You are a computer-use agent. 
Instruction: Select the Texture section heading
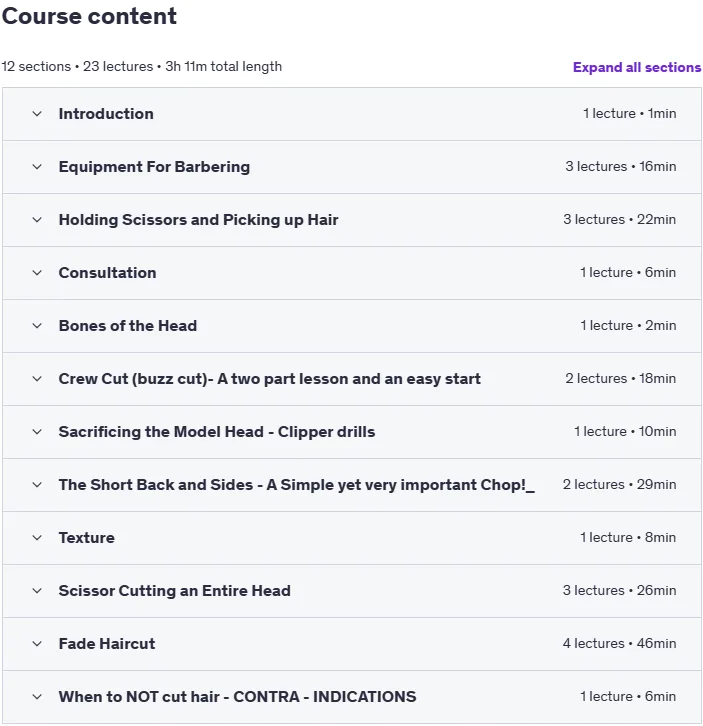click(x=87, y=538)
